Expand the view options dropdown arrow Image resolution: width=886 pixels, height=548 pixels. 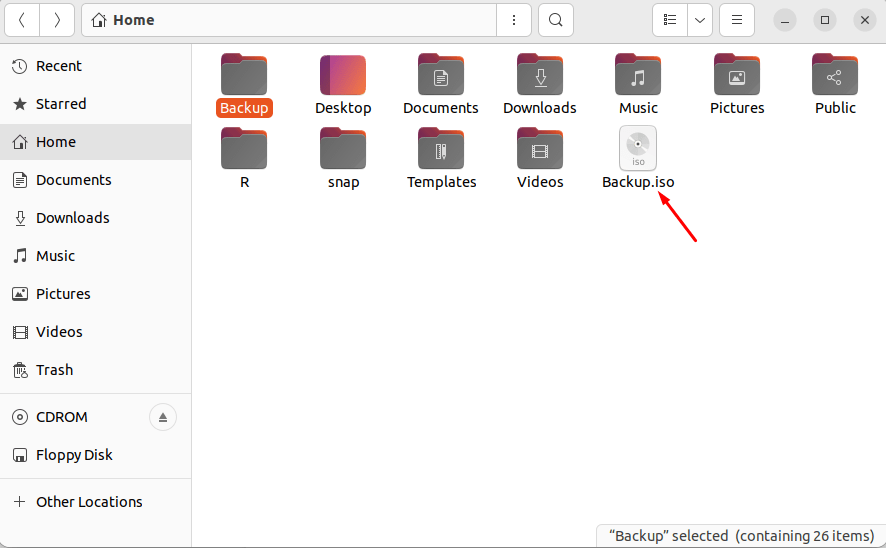point(700,20)
